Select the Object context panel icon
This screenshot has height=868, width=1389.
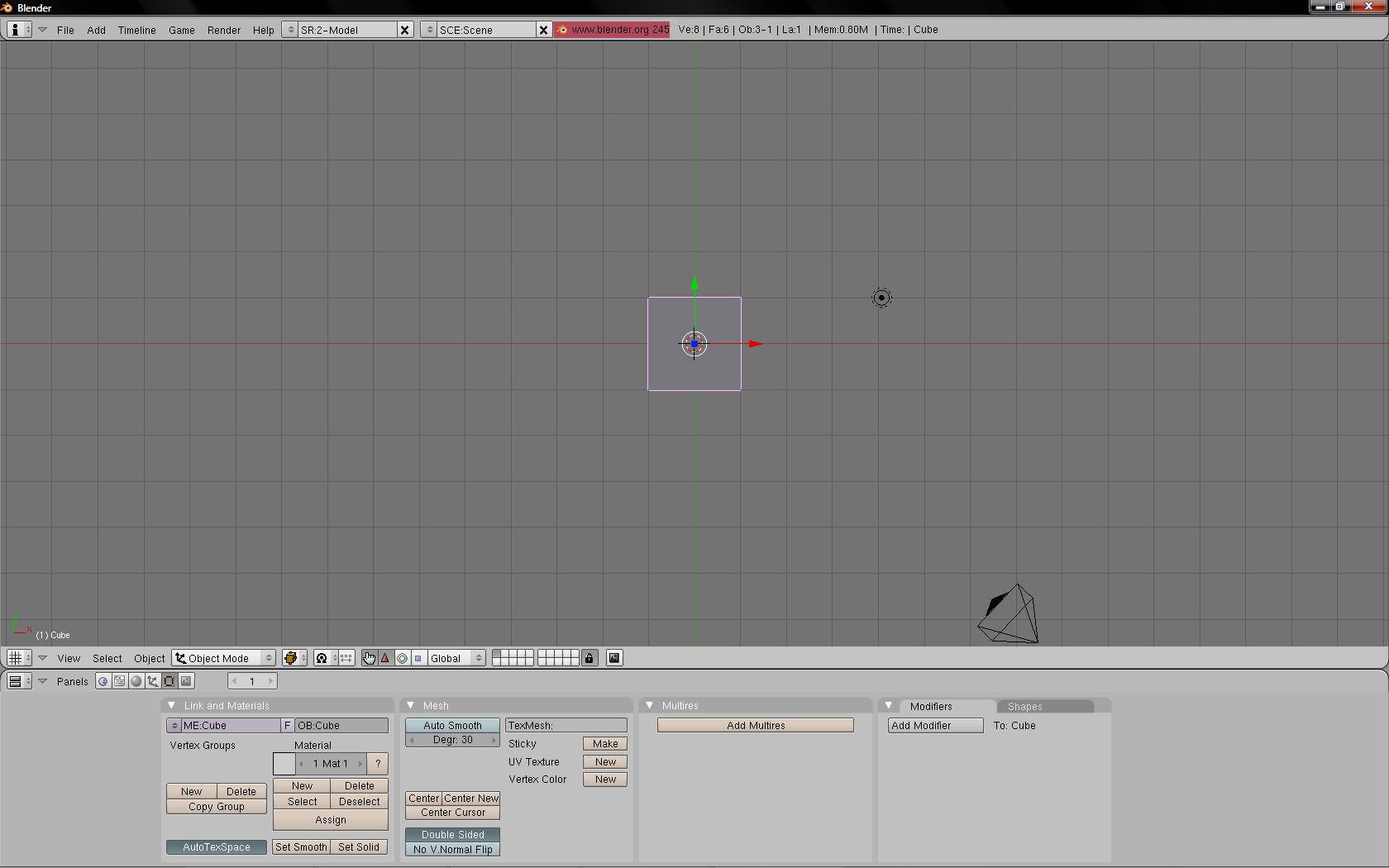[153, 681]
